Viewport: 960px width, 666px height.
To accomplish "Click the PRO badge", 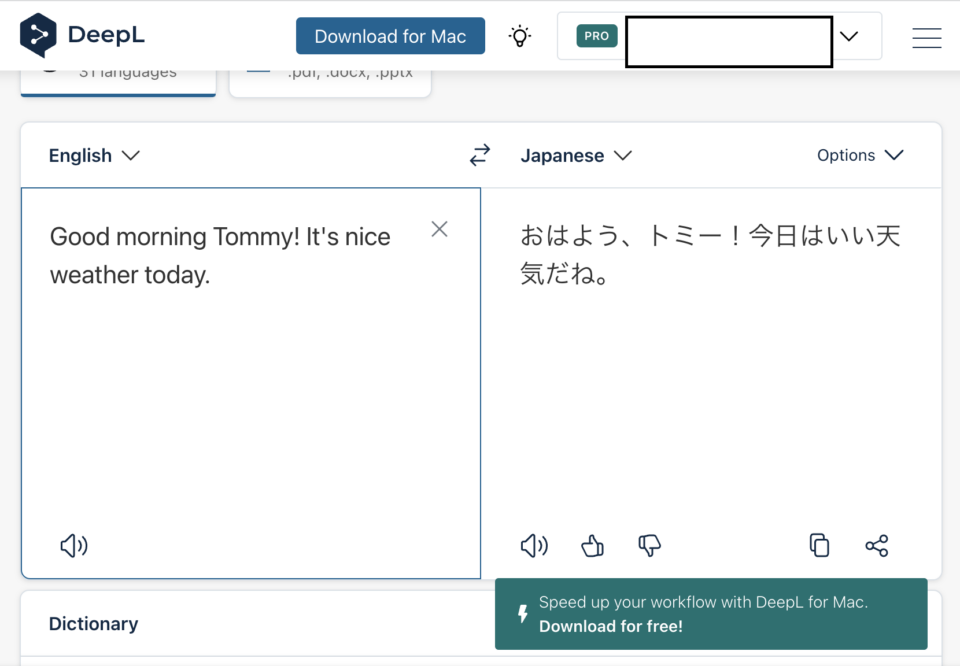I will click(x=596, y=34).
